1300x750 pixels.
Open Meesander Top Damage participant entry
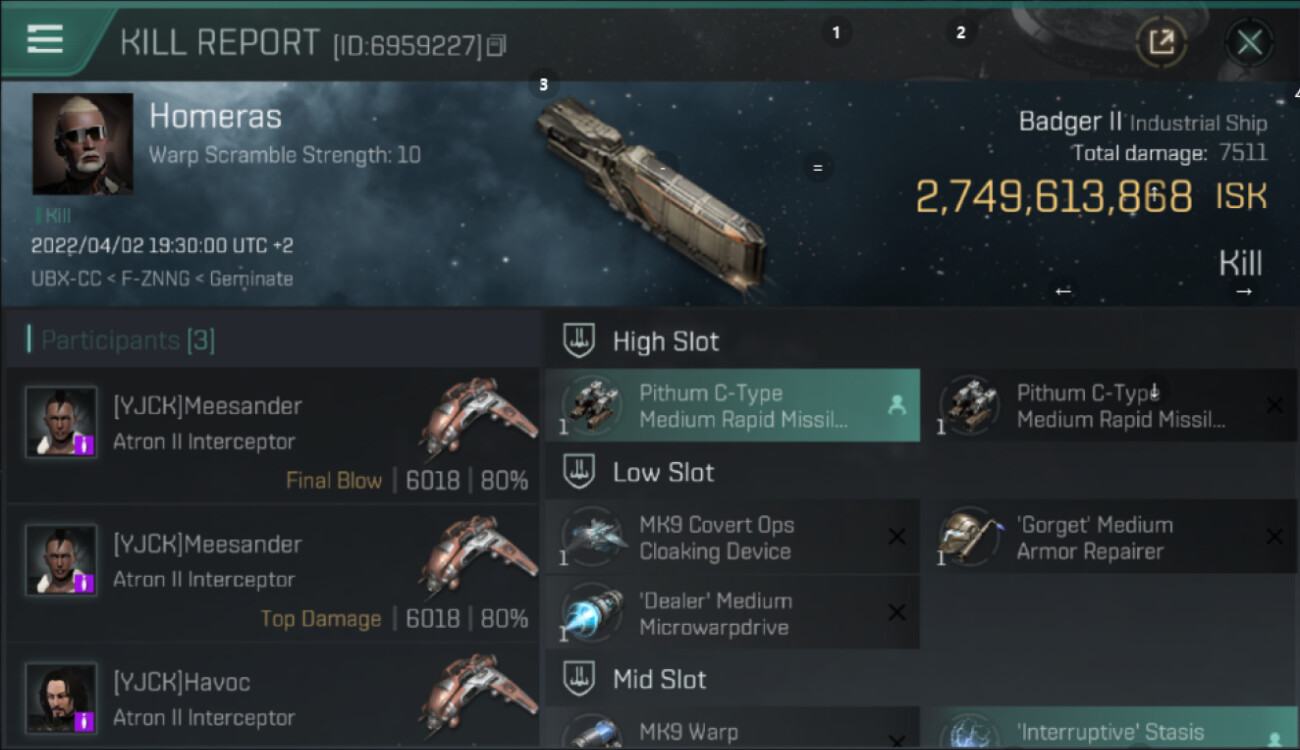(272, 574)
